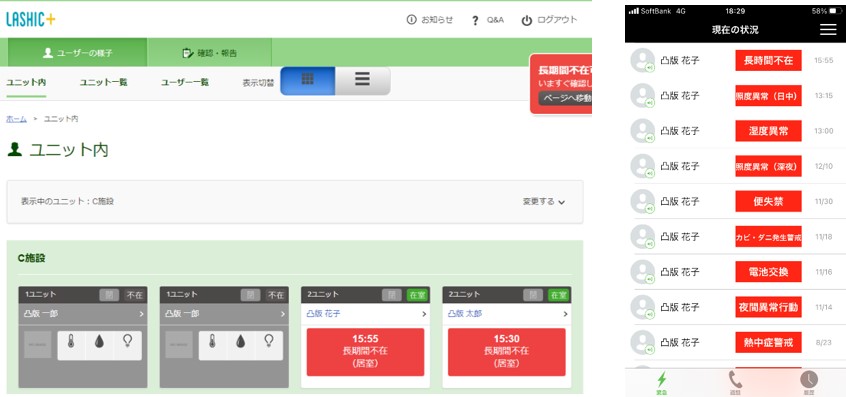This screenshot has width=846, height=397.
Task: Open the 長時間不在 alert on phone
Action: coord(768,60)
